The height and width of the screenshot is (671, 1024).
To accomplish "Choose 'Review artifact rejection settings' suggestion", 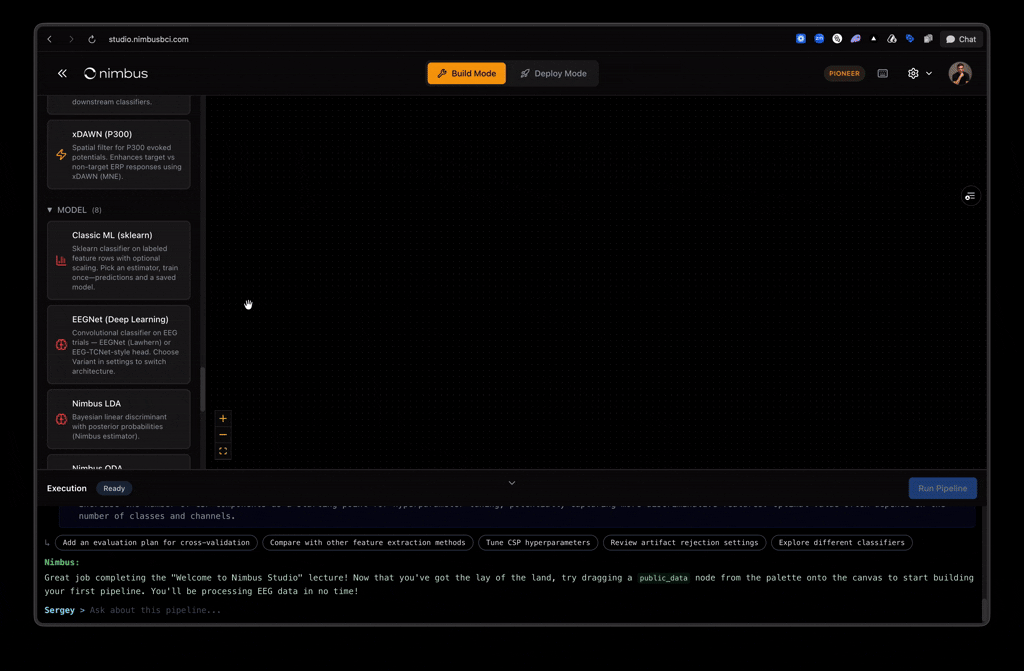I will 684,542.
